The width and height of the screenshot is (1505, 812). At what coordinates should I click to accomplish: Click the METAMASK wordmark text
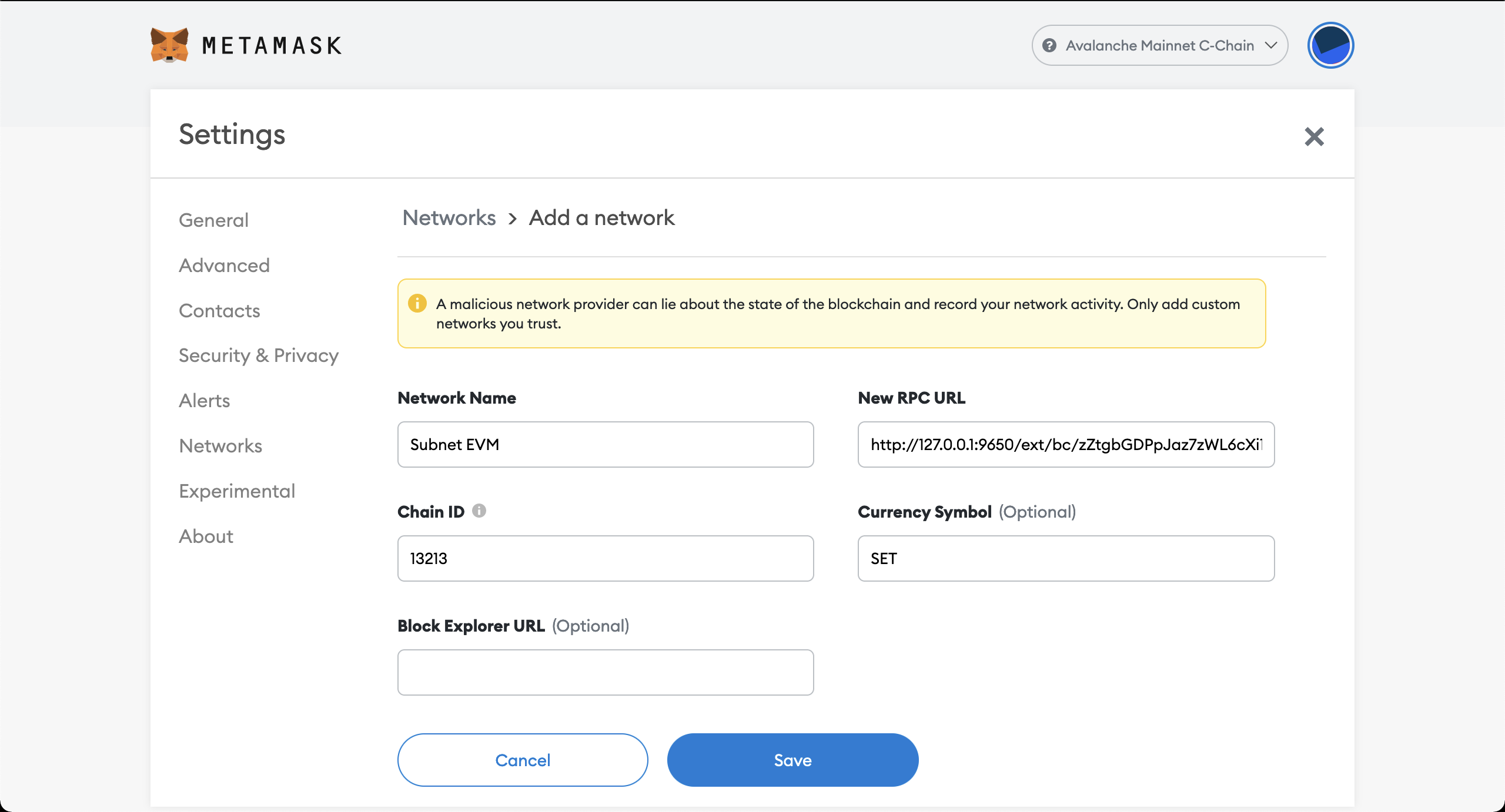[272, 45]
